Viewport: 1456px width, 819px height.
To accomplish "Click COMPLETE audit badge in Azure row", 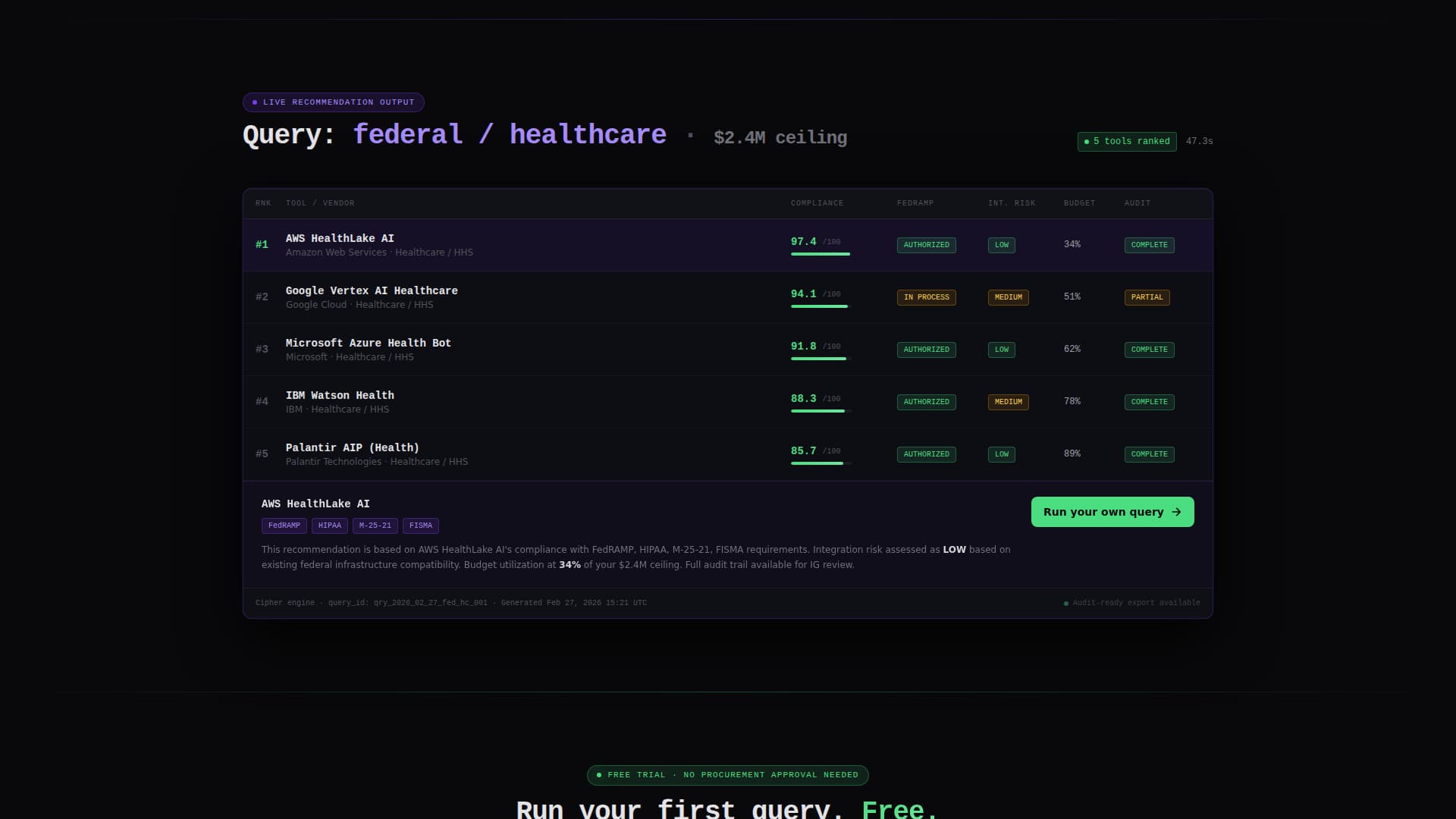I will [x=1150, y=350].
